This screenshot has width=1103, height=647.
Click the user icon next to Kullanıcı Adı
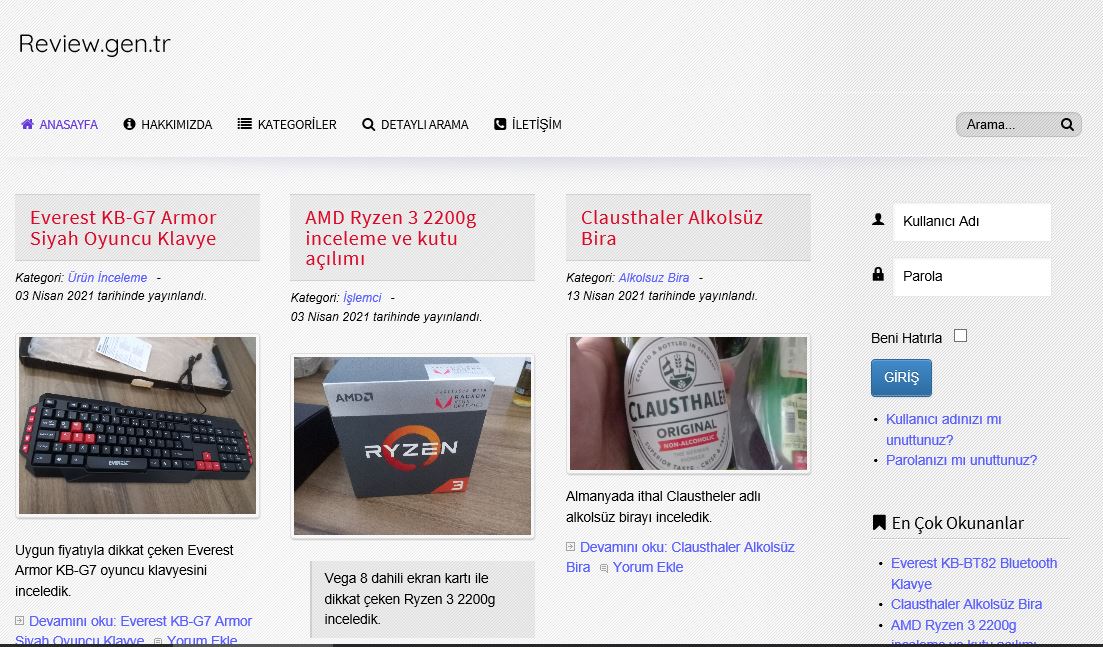coord(878,219)
